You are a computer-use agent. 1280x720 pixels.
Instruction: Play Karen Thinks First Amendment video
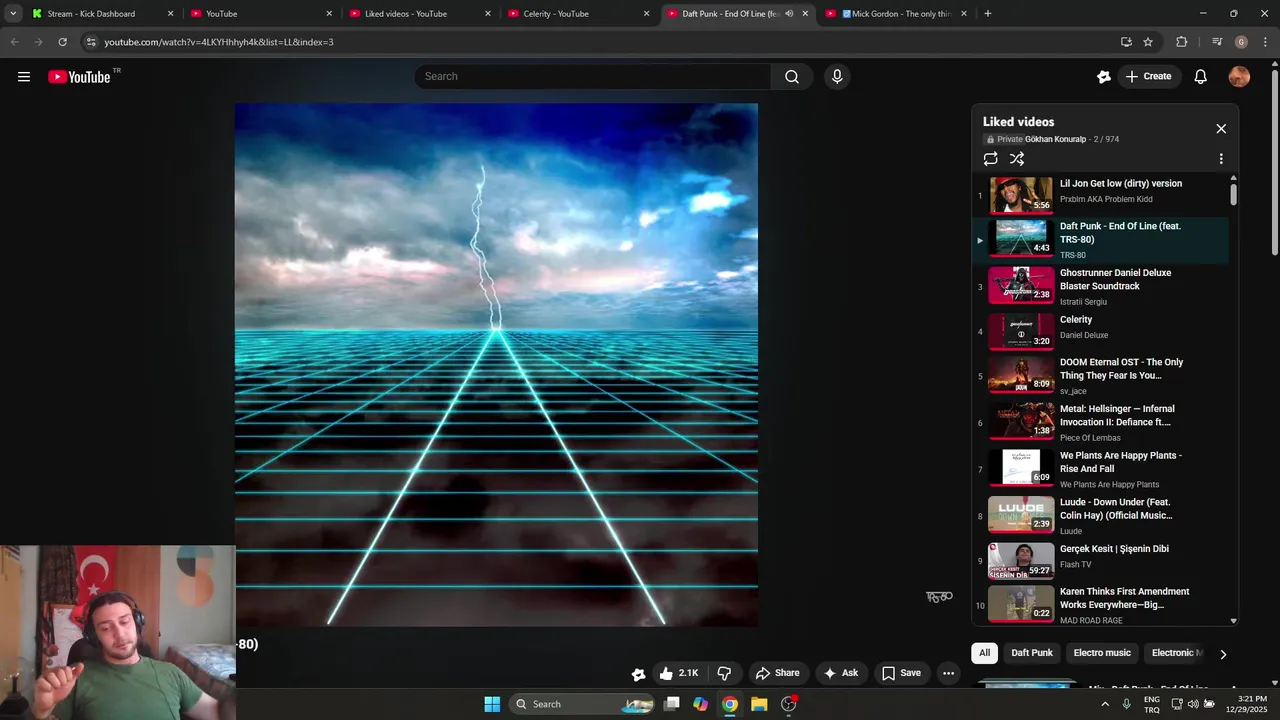coord(1100,605)
